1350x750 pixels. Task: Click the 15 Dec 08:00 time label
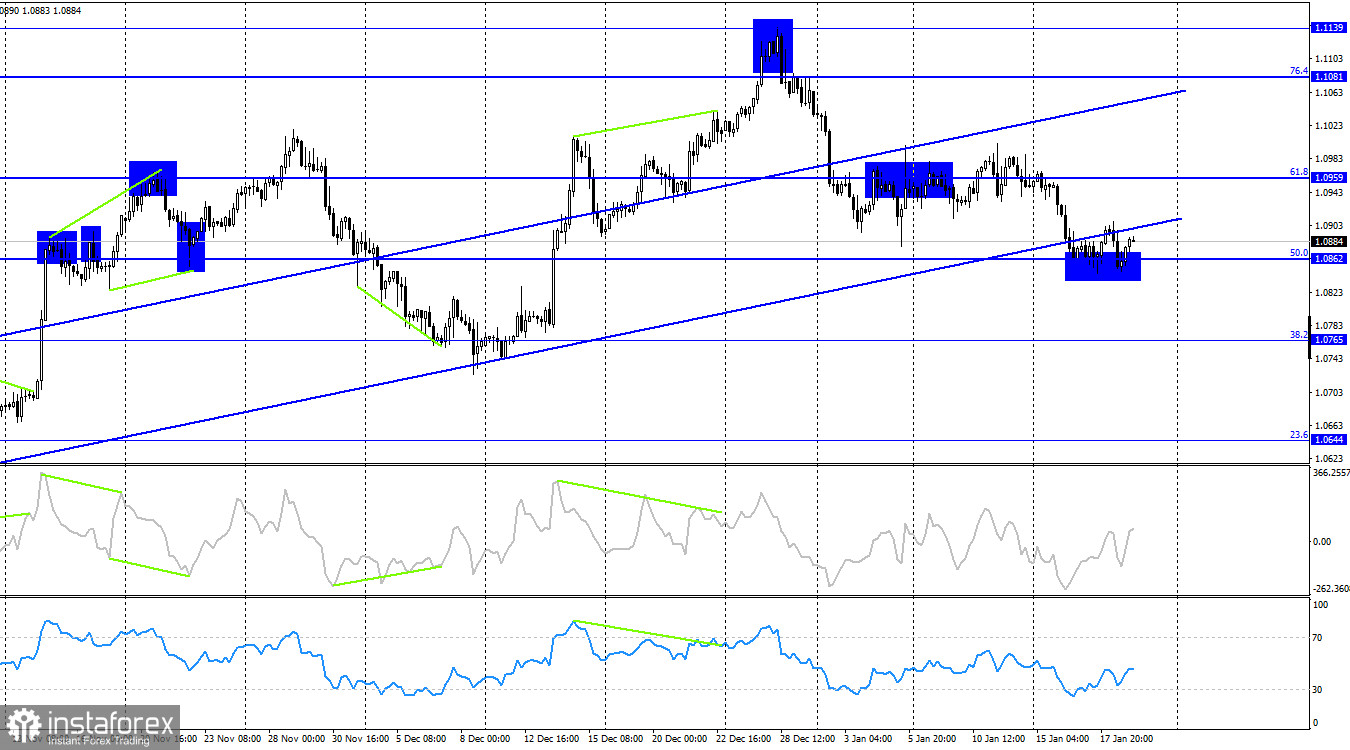coord(616,738)
